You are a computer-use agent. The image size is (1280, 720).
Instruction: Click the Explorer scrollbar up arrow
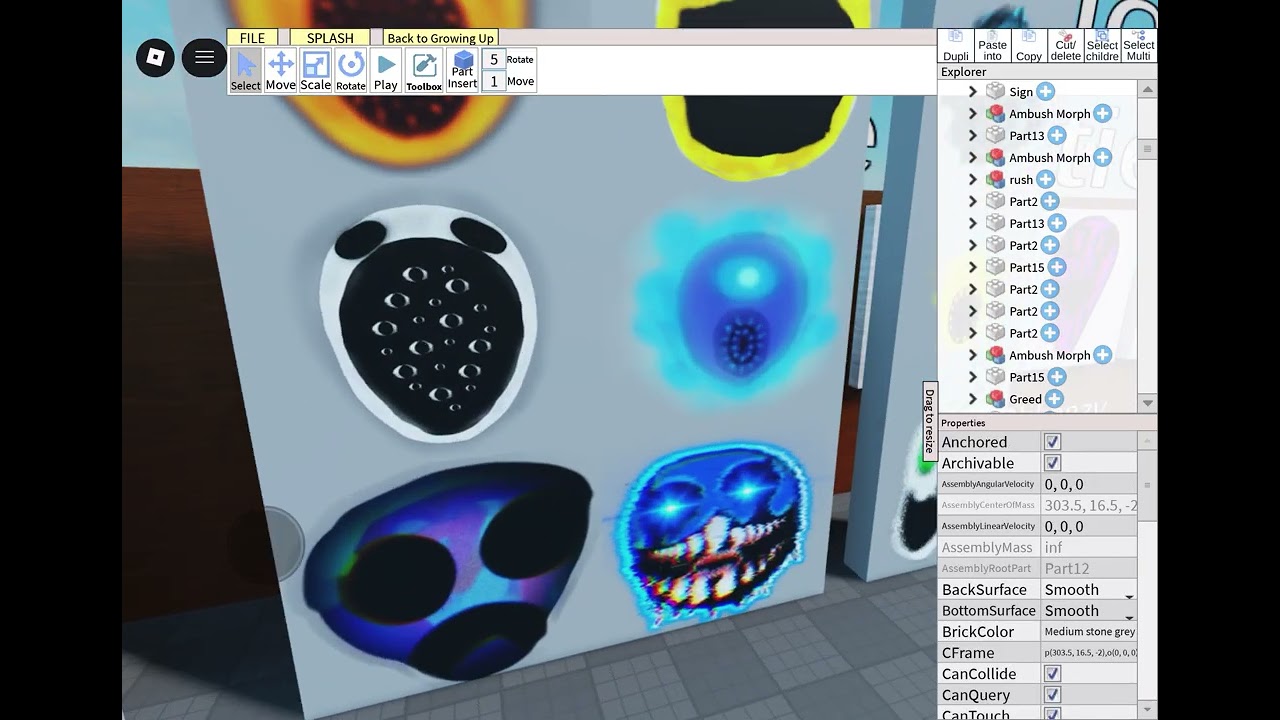pyautogui.click(x=1148, y=89)
